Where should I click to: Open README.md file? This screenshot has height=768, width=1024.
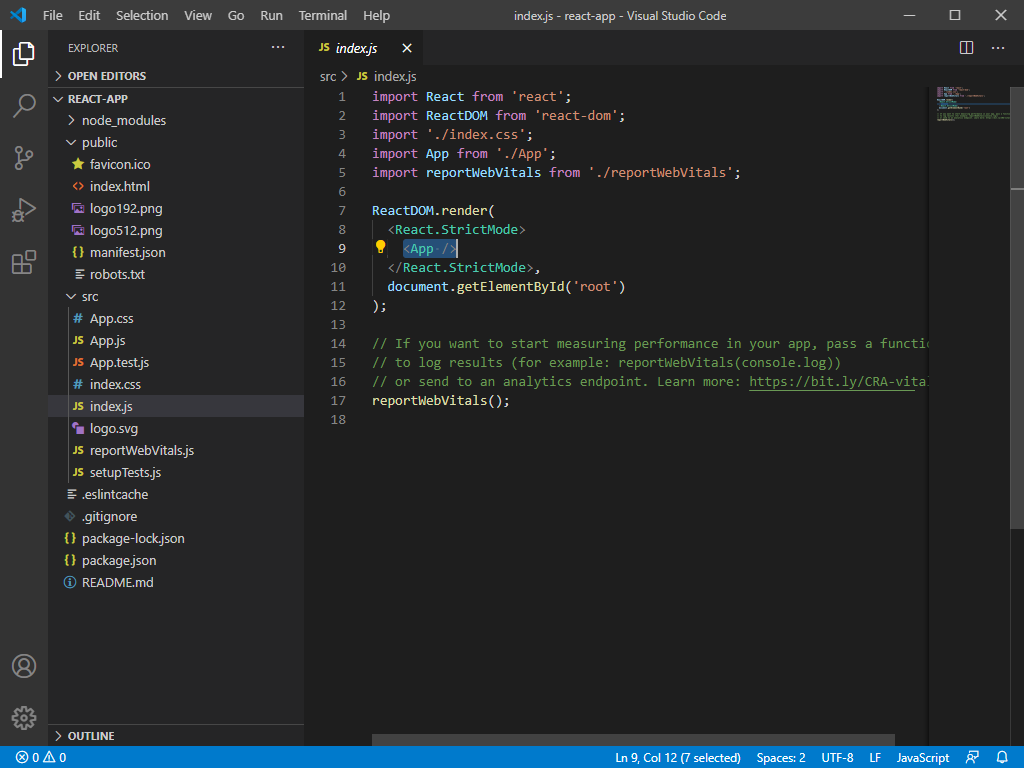[176, 583]
